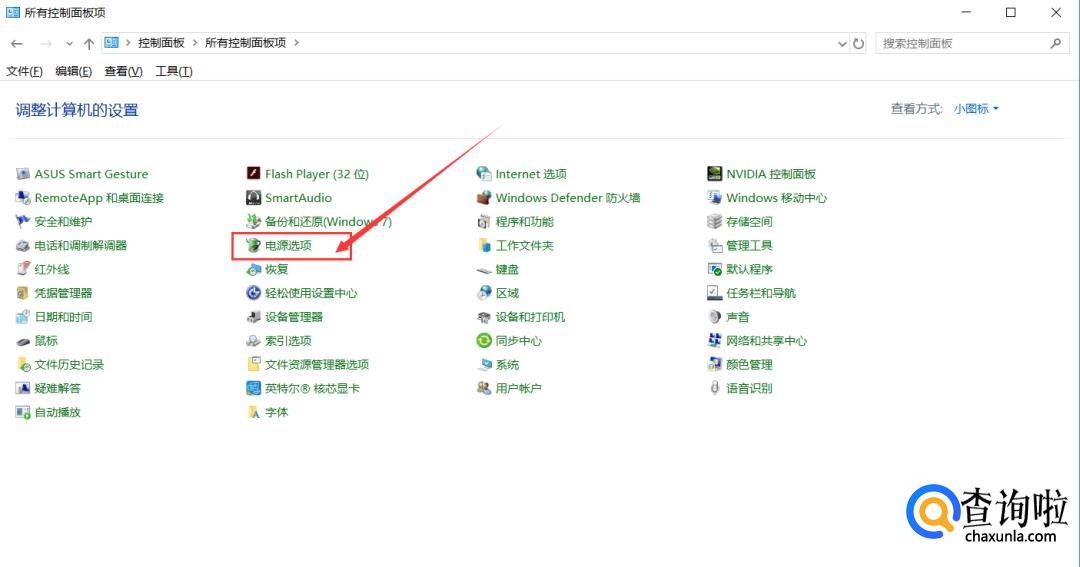Image resolution: width=1080 pixels, height=567 pixels.
Task: Open the 自动播放 icon
Action: [x=23, y=412]
